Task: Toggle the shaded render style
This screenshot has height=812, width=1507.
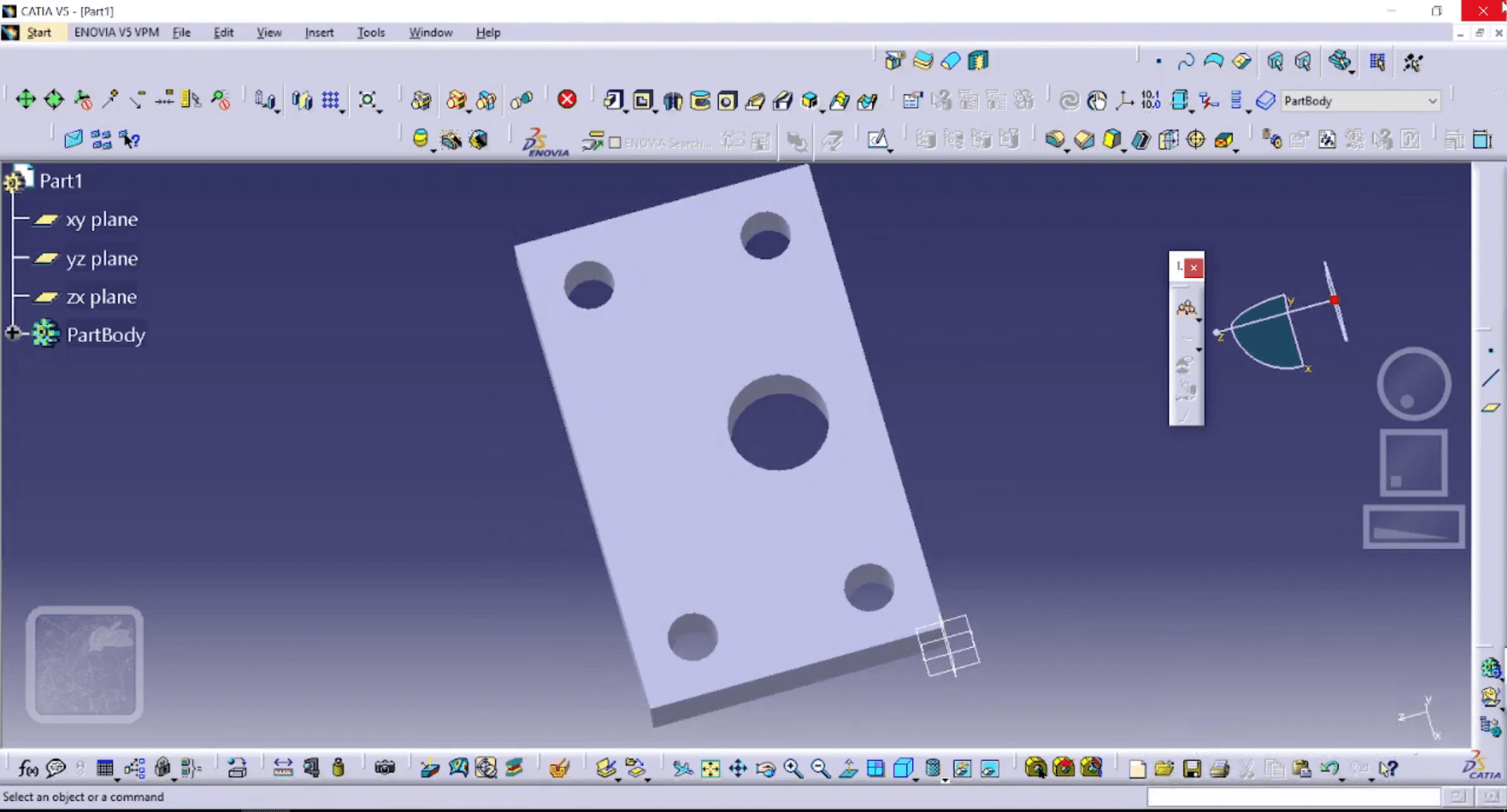Action: [904, 768]
